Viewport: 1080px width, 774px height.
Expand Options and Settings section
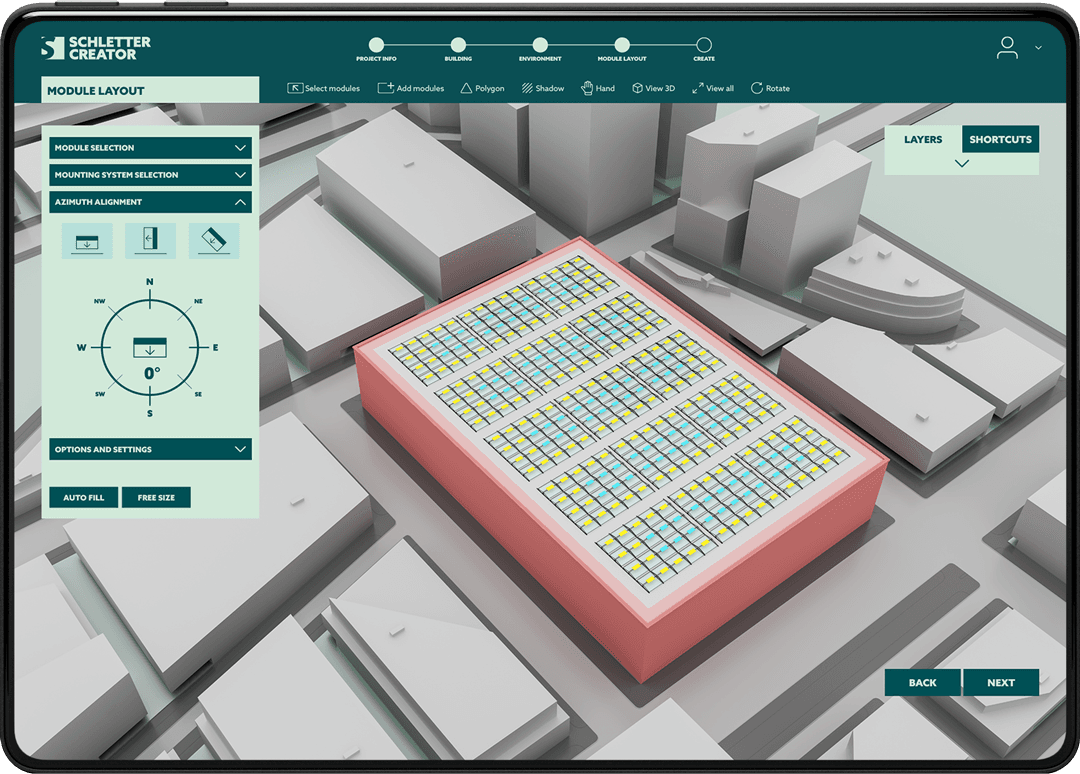coord(150,450)
